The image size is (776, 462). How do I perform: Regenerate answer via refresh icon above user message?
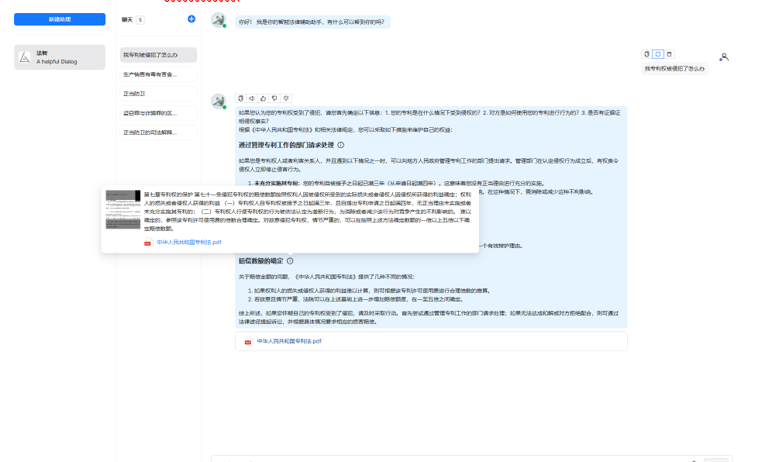pyautogui.click(x=658, y=54)
